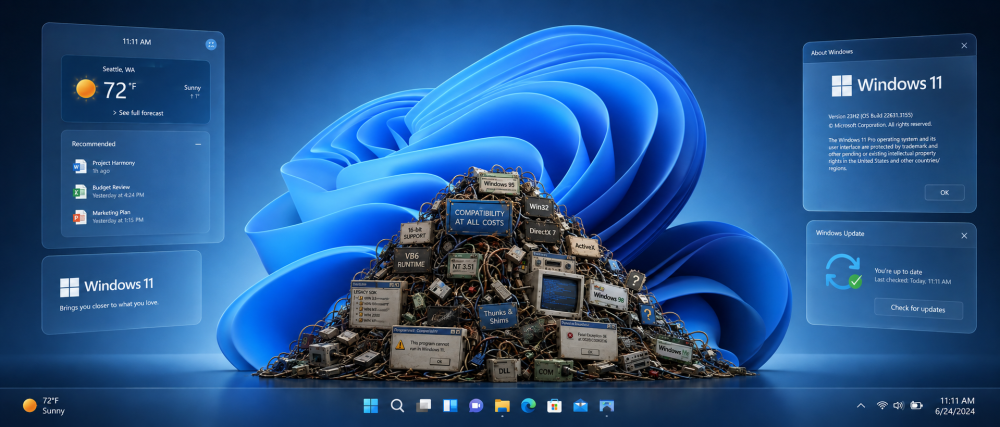Close the About Windows dialog
Screen dimensions: 1000x427
click(964, 46)
